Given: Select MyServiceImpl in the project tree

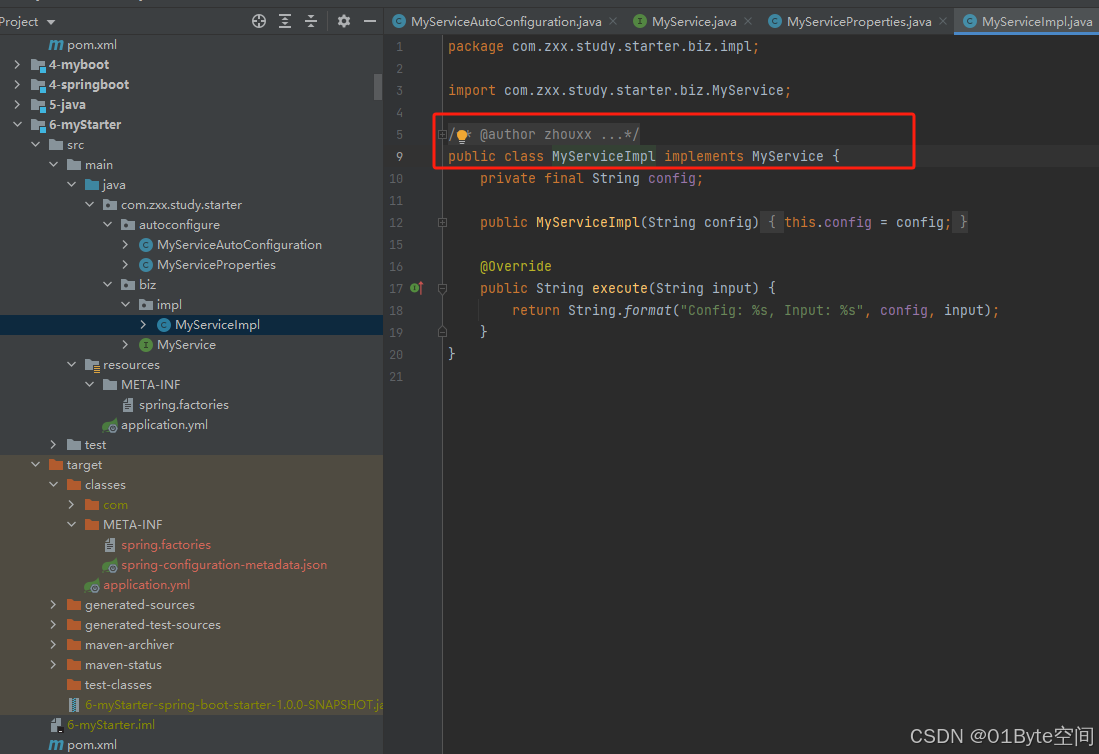Looking at the screenshot, I should (218, 324).
